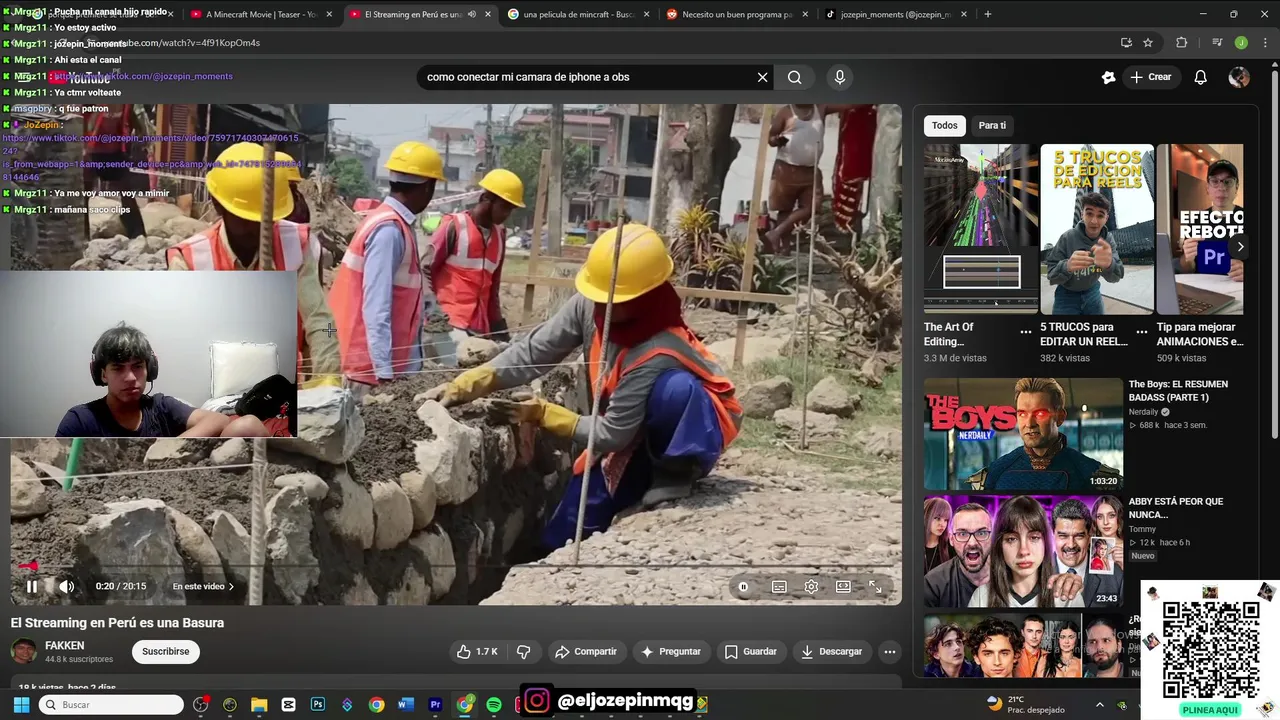The width and height of the screenshot is (1280, 720).
Task: Open 'ABBY ESTÁ PEOR QUE NUNCA' video title
Action: point(1176,508)
